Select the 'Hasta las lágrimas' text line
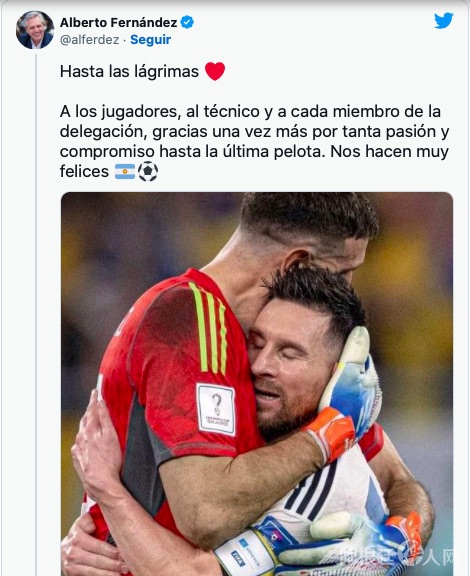 pyautogui.click(x=129, y=71)
